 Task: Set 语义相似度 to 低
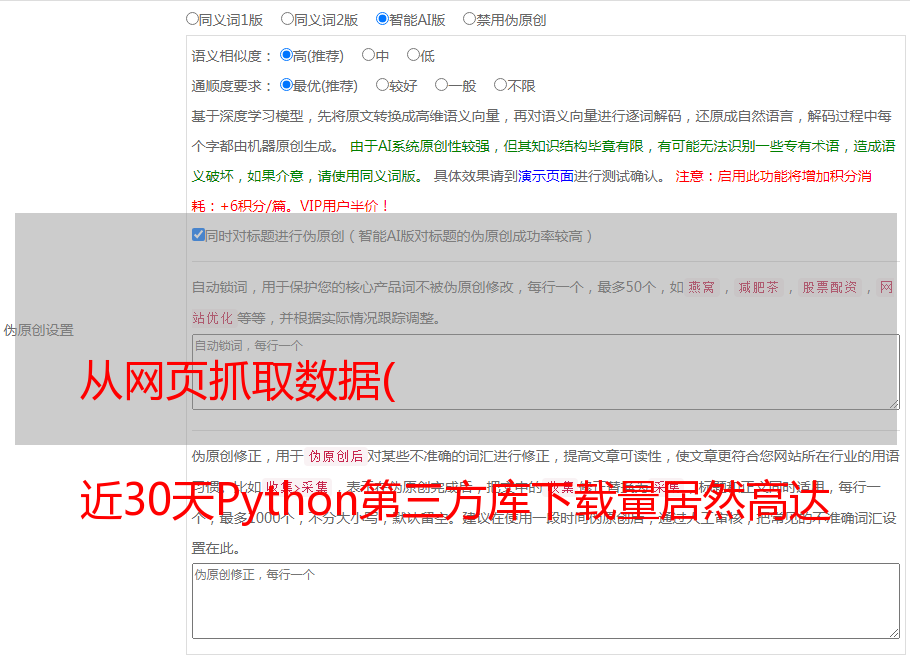click(413, 55)
